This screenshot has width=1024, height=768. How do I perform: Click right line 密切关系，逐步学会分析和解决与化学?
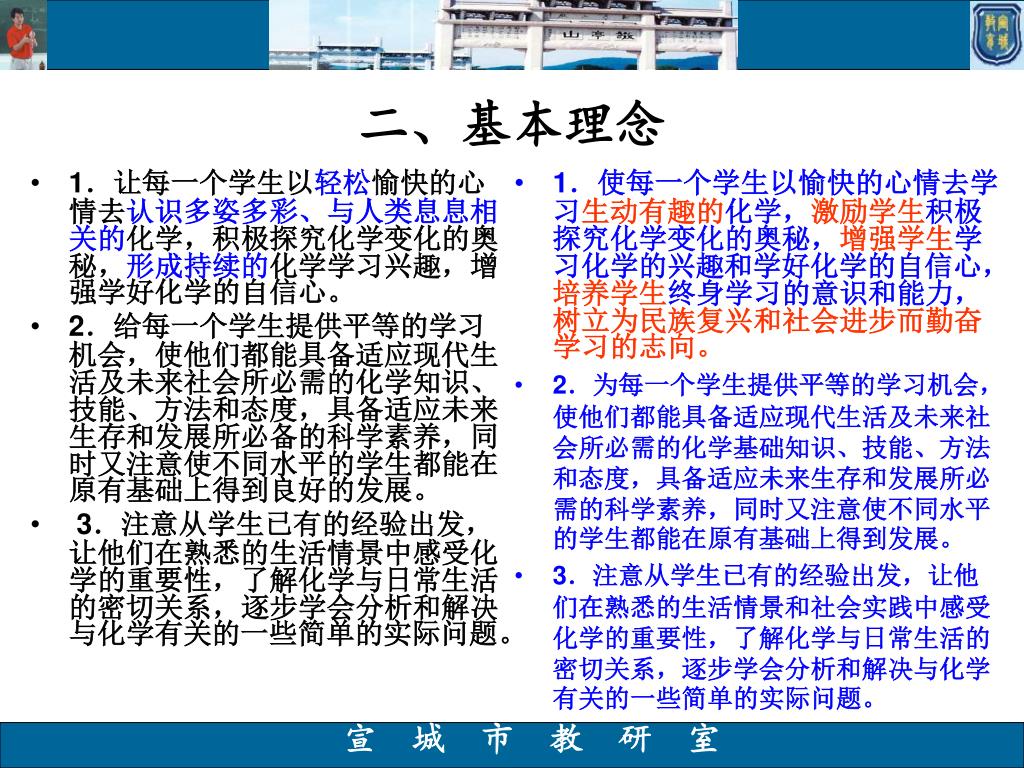click(771, 669)
